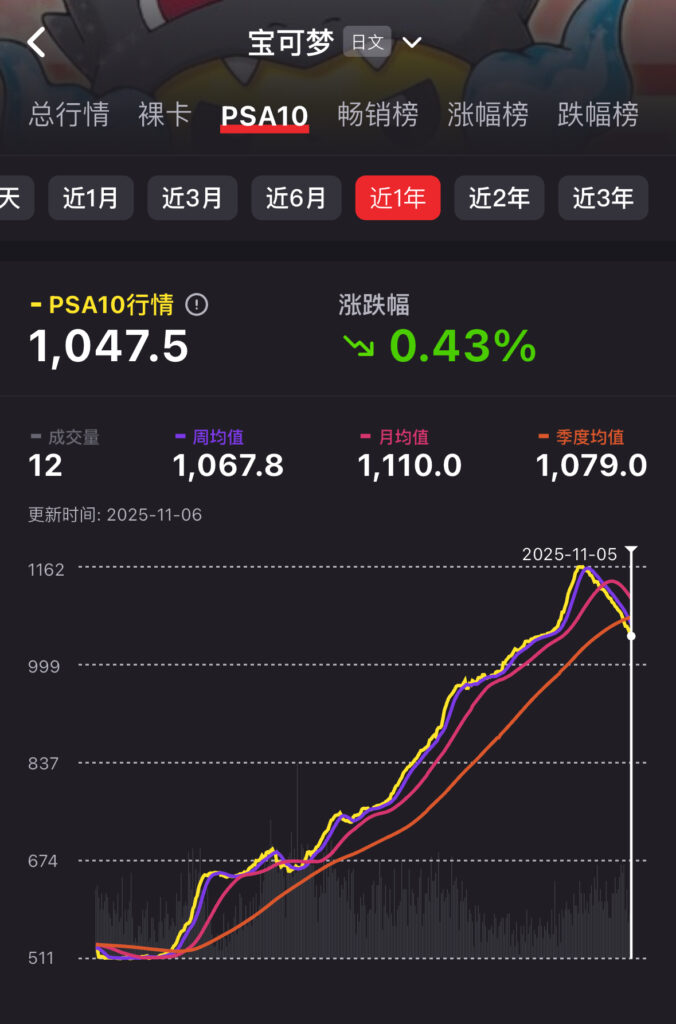676x1024 pixels.
Task: Open the PSA10行情 info icon
Action: point(197,305)
